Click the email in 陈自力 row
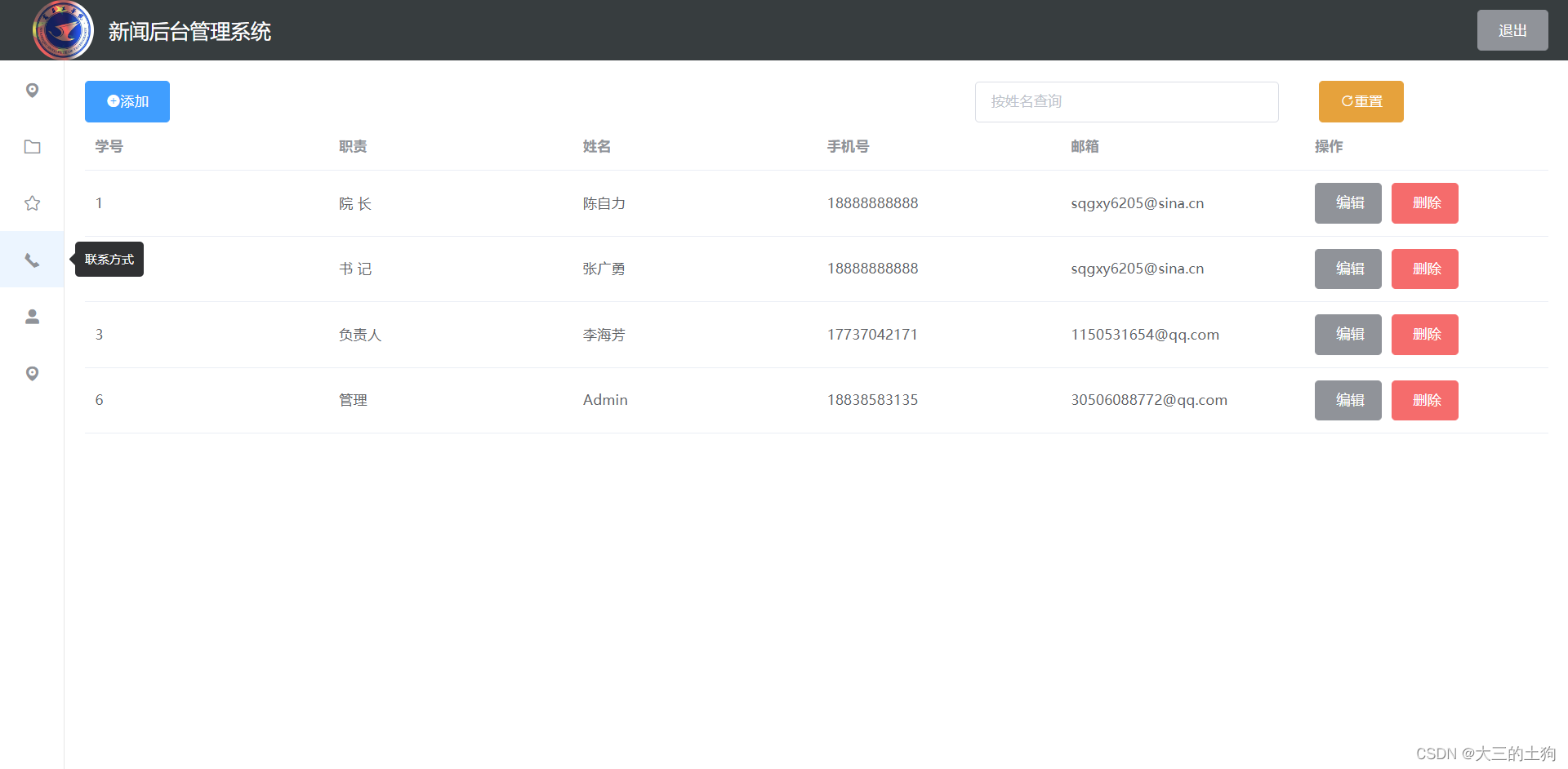The width and height of the screenshot is (1568, 769). [x=1138, y=203]
